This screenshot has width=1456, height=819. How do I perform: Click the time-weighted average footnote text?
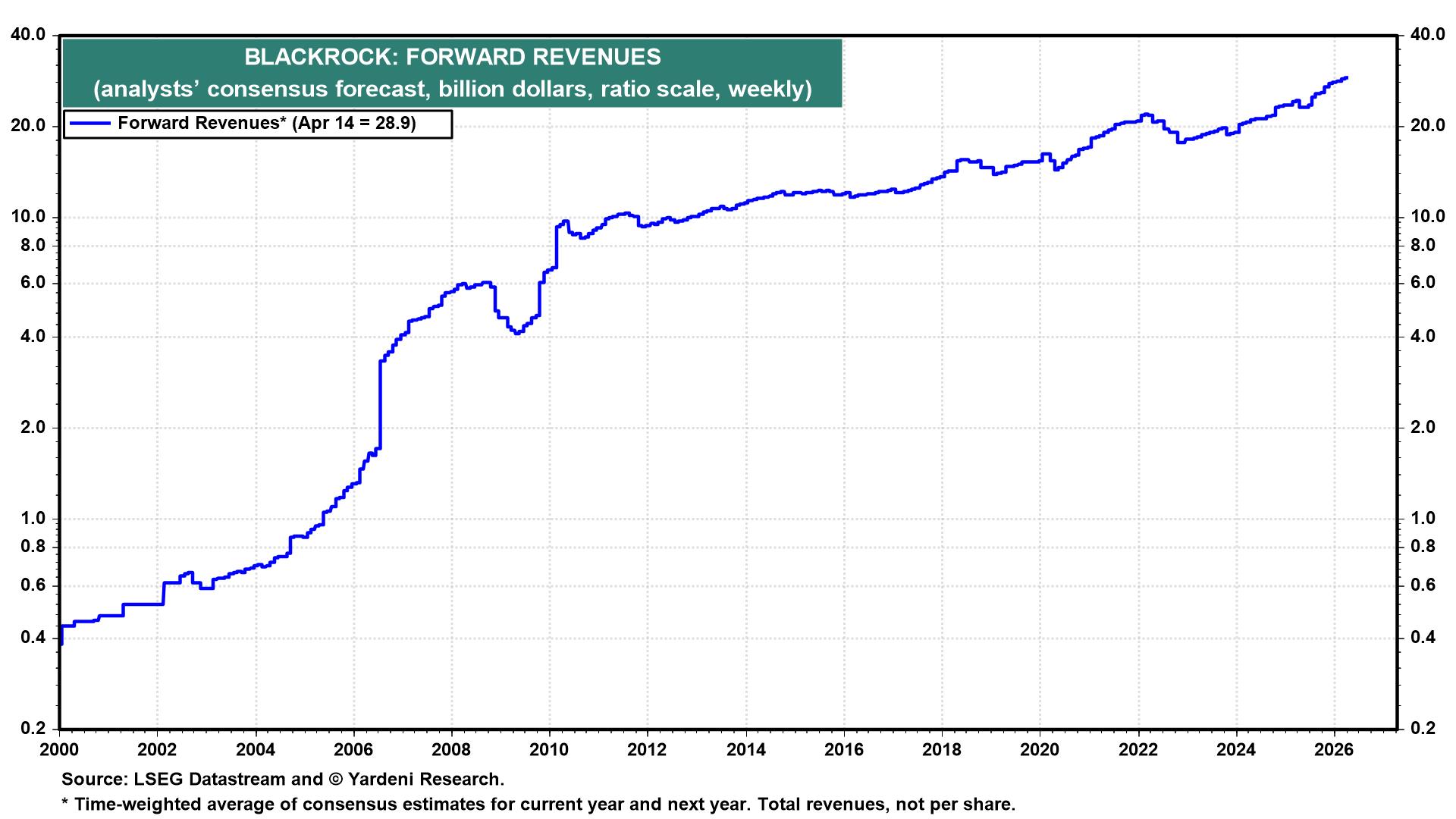point(538,805)
